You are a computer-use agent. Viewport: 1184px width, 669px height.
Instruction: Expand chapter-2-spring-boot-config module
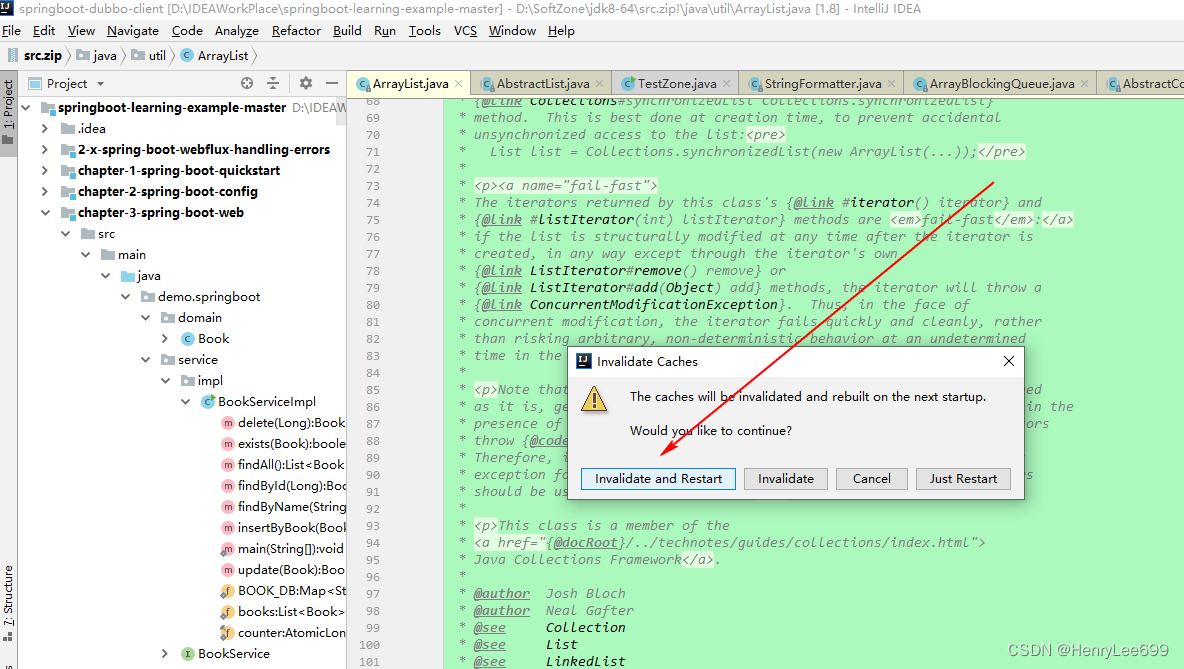pos(45,192)
